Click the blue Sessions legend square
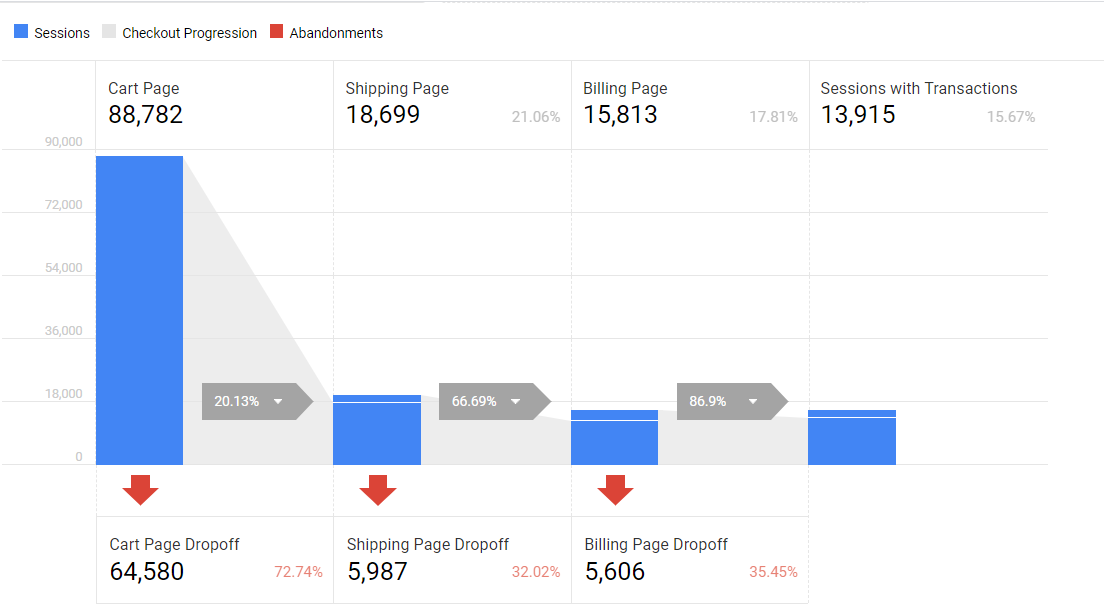This screenshot has height=607, width=1104. (21, 32)
